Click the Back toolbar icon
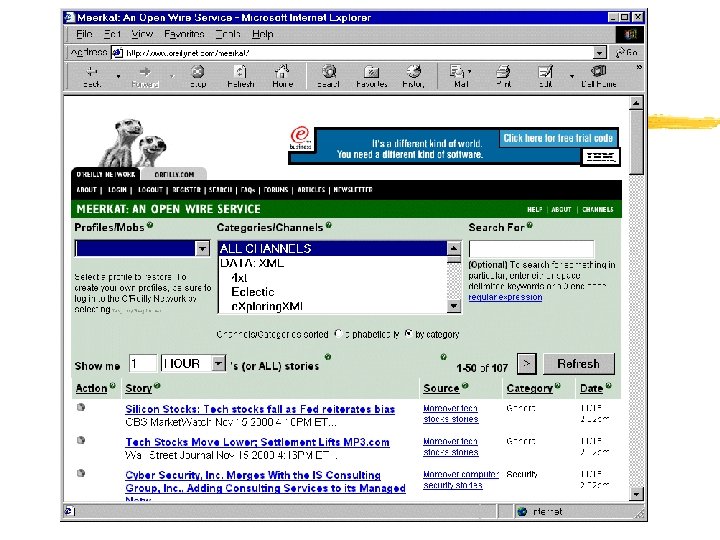This screenshot has height=540, width=720. [92, 72]
